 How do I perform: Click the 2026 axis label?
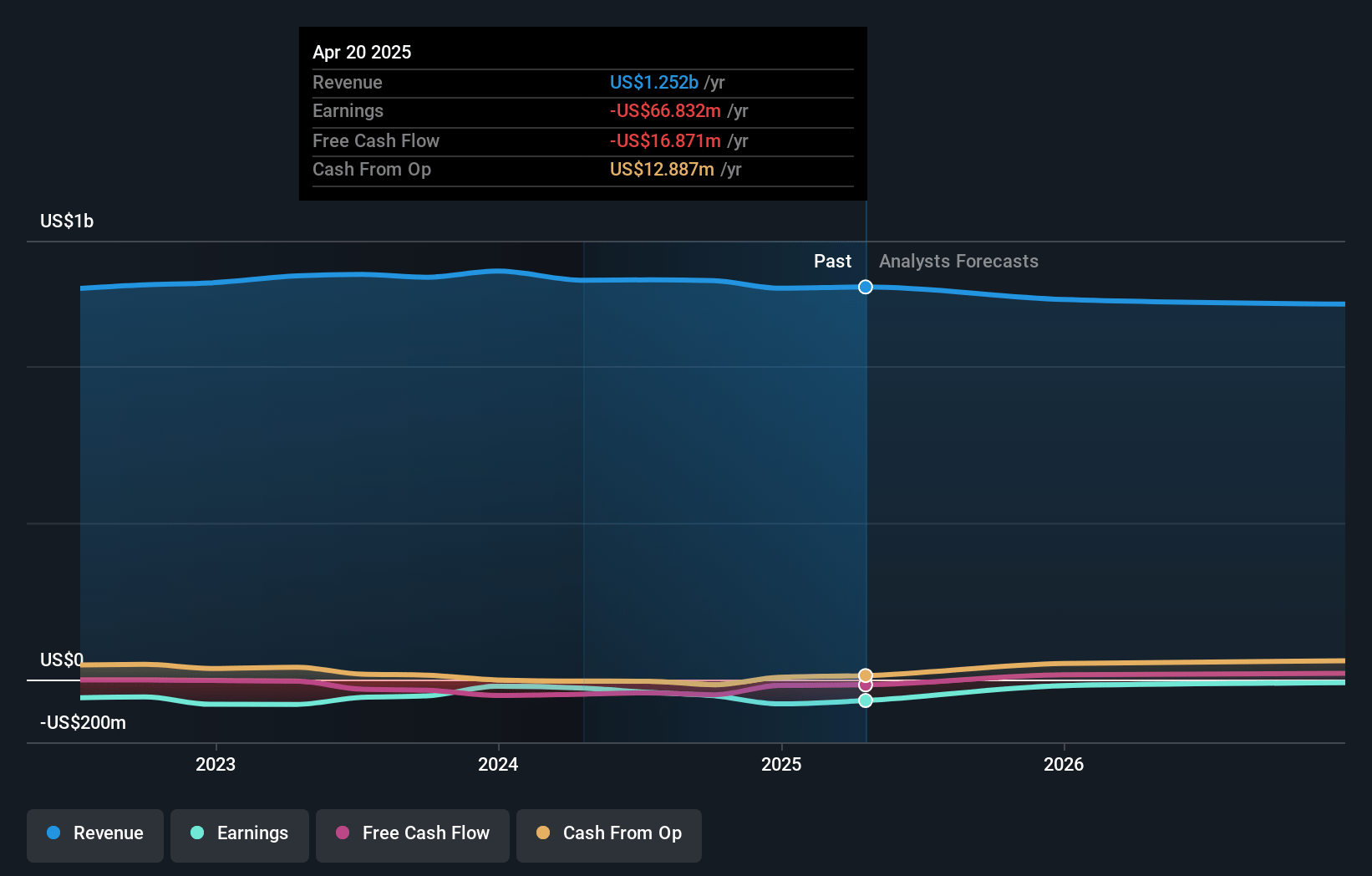point(1064,764)
